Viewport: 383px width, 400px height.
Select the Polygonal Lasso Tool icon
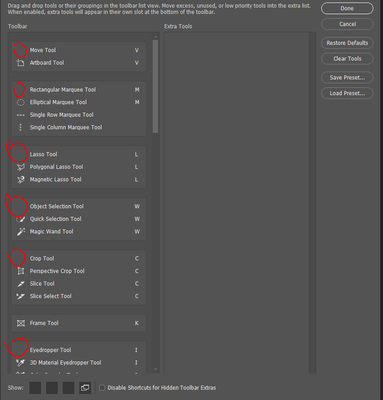(x=21, y=167)
